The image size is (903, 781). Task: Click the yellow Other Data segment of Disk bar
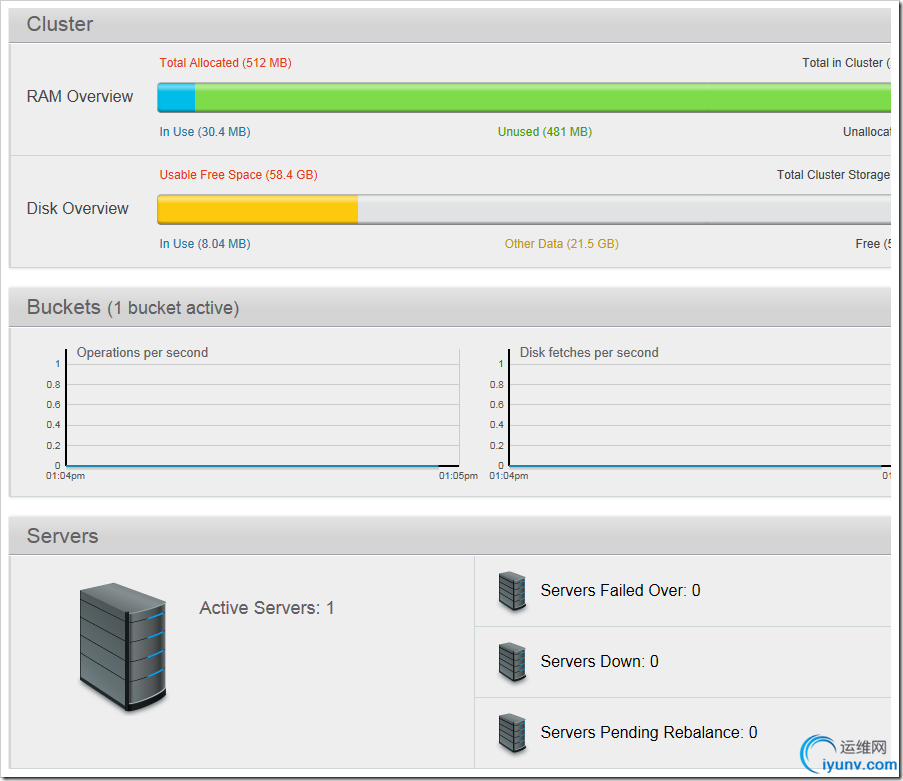[258, 209]
